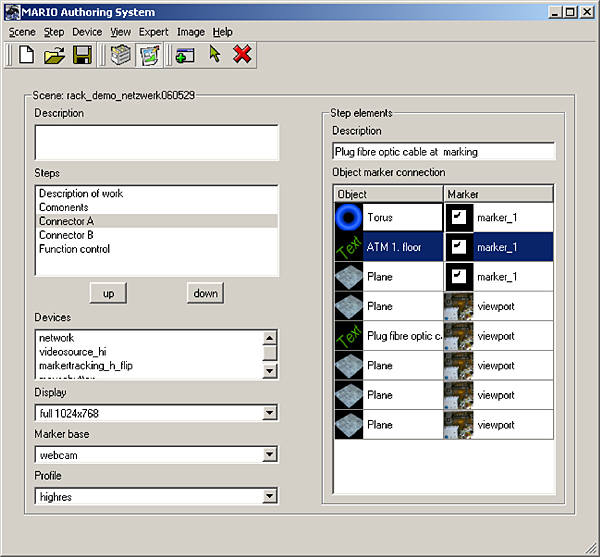Click the scene Description text box
The height and width of the screenshot is (557, 600).
157,142
